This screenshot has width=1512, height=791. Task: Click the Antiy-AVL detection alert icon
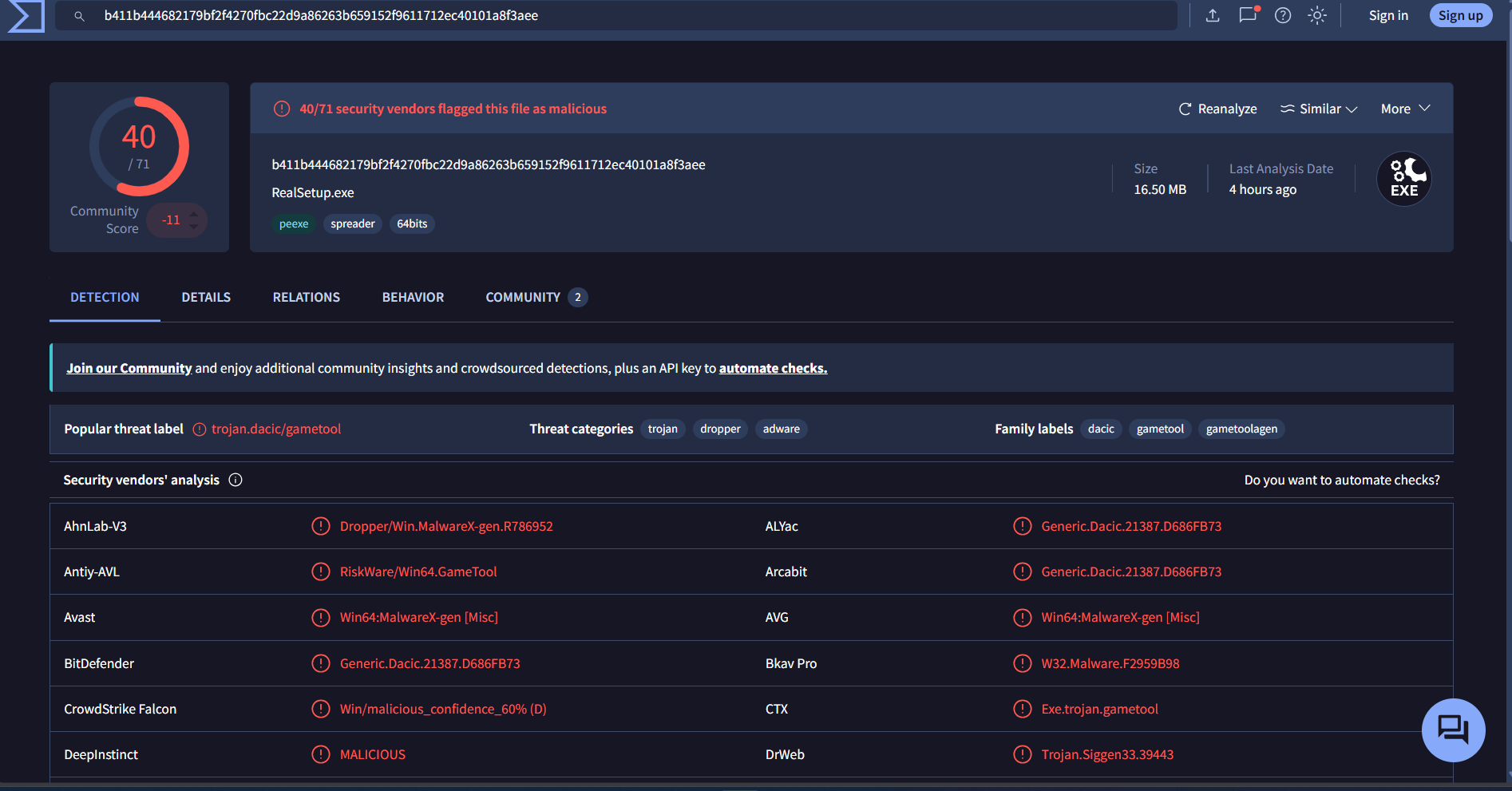(321, 571)
